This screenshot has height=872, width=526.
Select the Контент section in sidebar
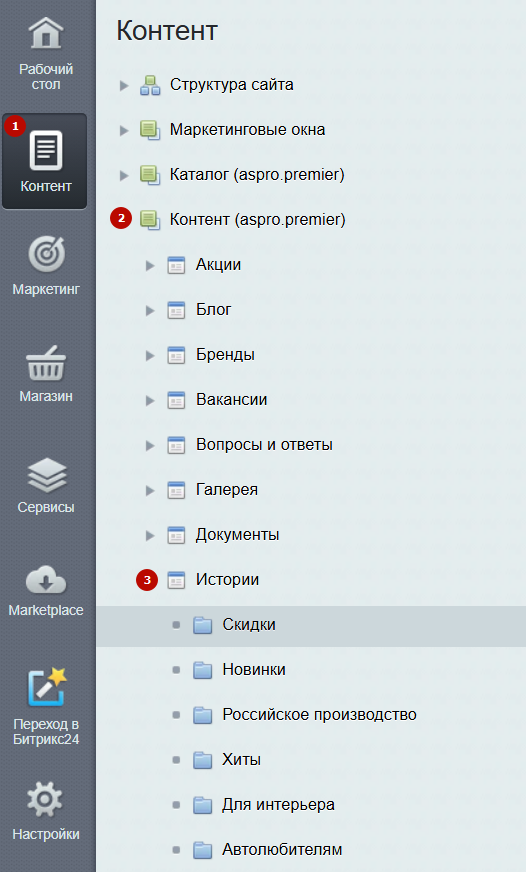(x=44, y=161)
